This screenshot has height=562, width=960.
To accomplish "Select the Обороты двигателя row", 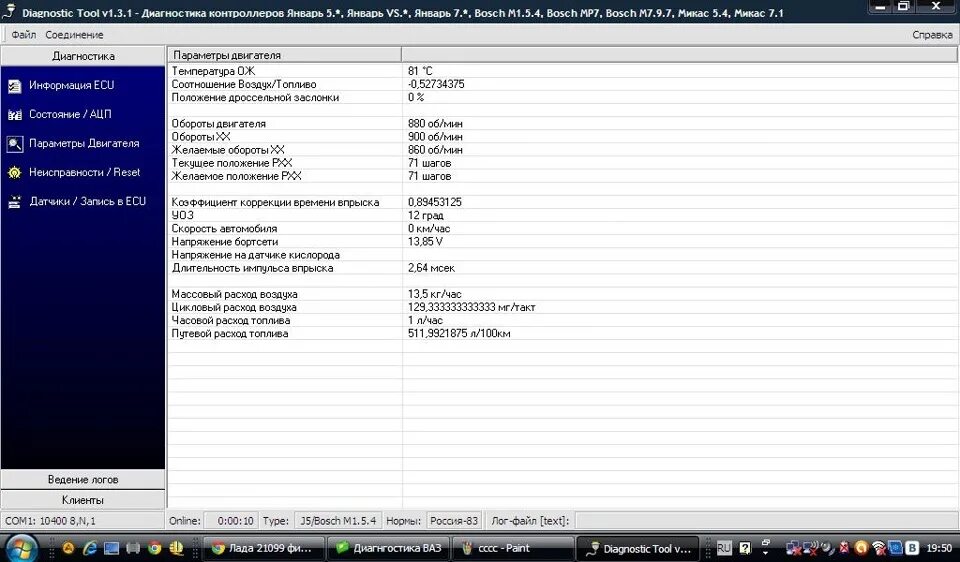I will click(x=562, y=124).
